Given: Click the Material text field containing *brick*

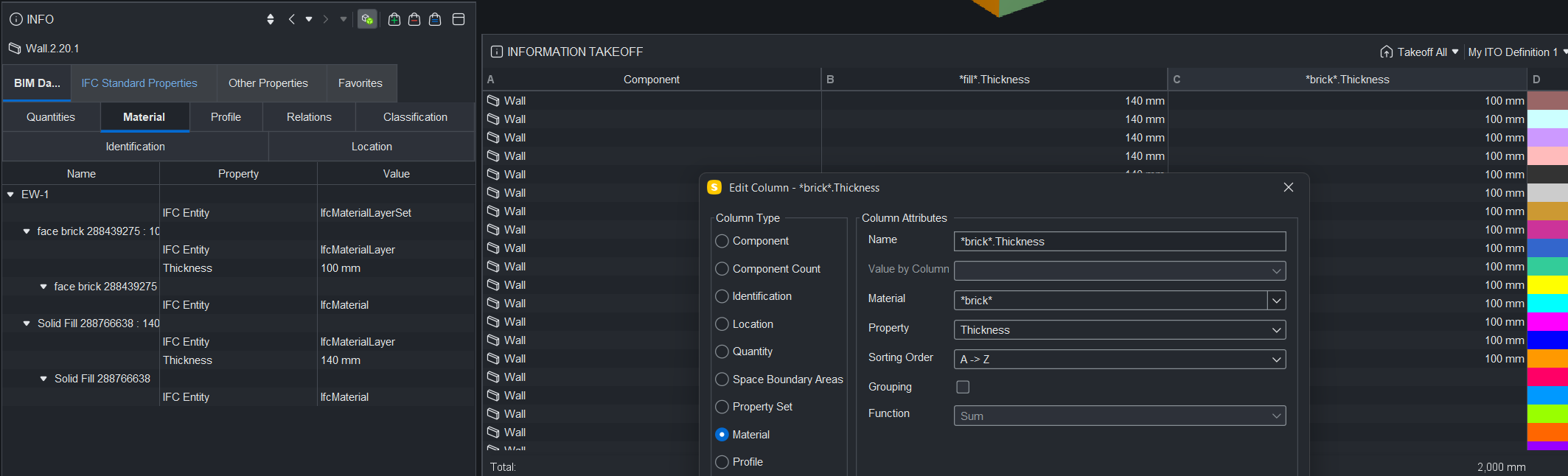Looking at the screenshot, I should (x=1110, y=300).
